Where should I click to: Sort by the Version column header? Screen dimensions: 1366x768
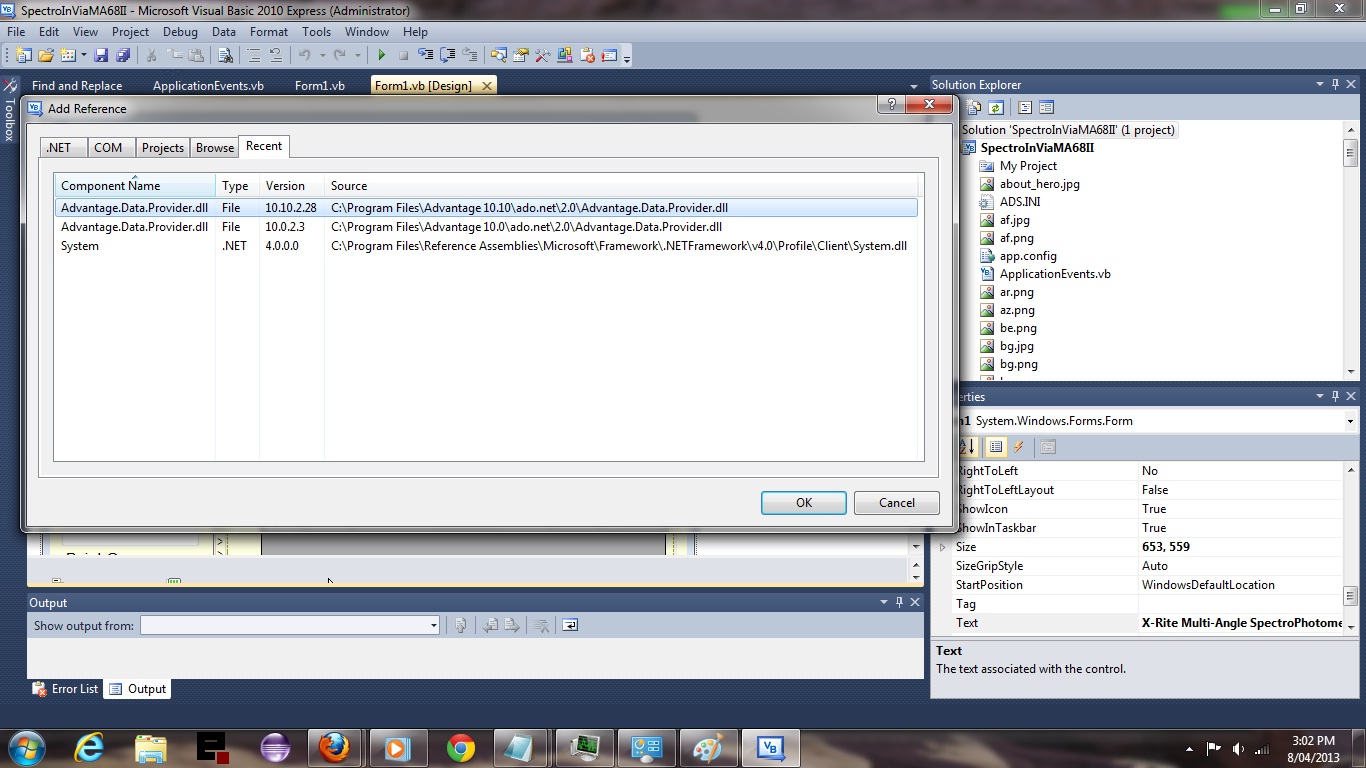[291, 186]
